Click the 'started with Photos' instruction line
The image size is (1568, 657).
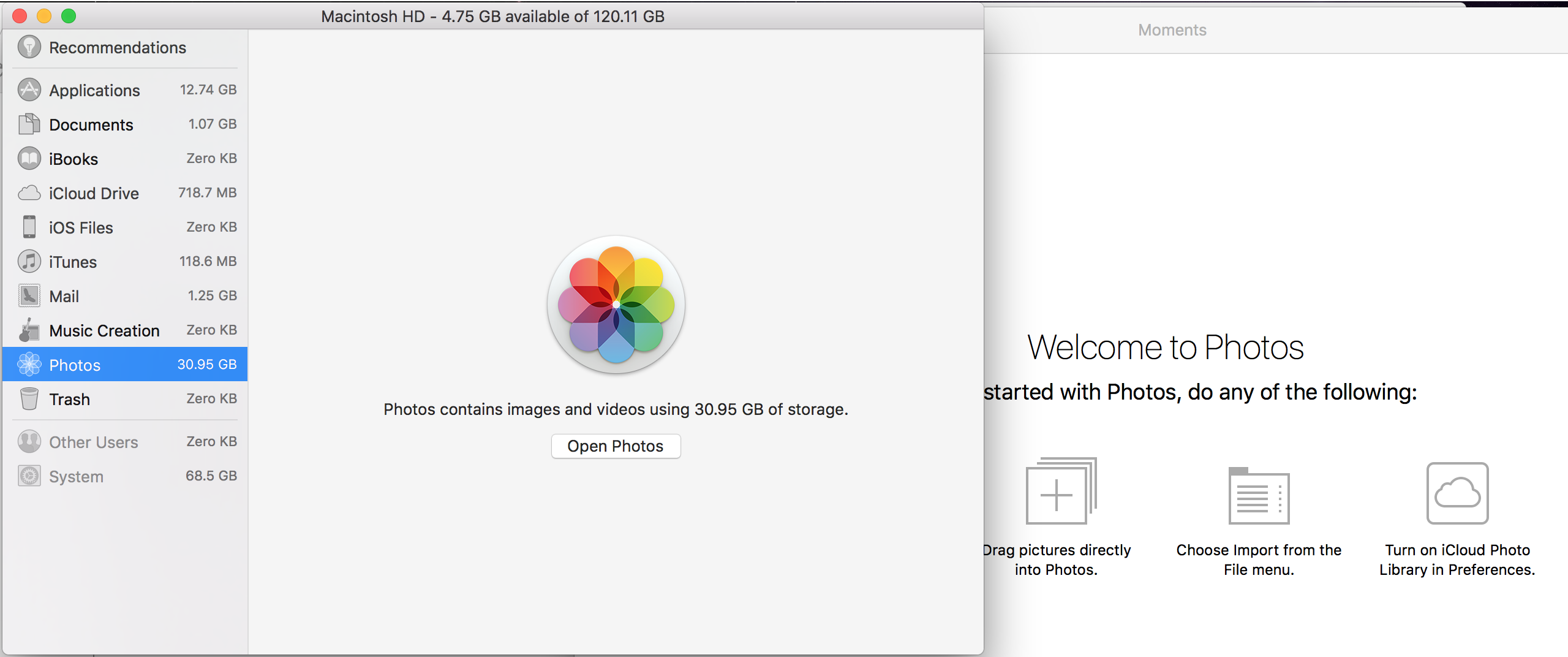click(x=1200, y=392)
